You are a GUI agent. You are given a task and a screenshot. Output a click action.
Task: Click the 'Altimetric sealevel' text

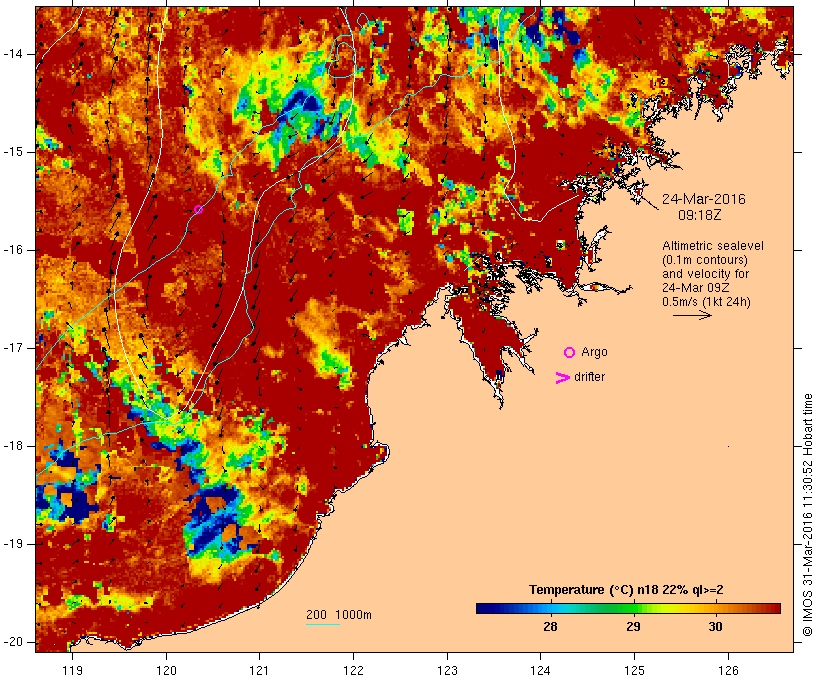[713, 246]
